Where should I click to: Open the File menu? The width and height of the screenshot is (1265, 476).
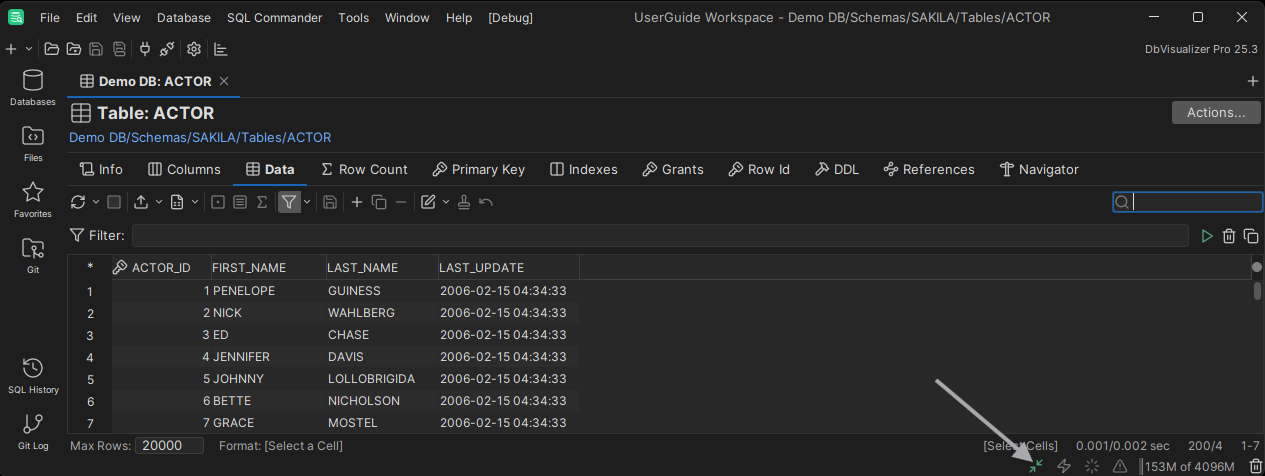coord(50,18)
